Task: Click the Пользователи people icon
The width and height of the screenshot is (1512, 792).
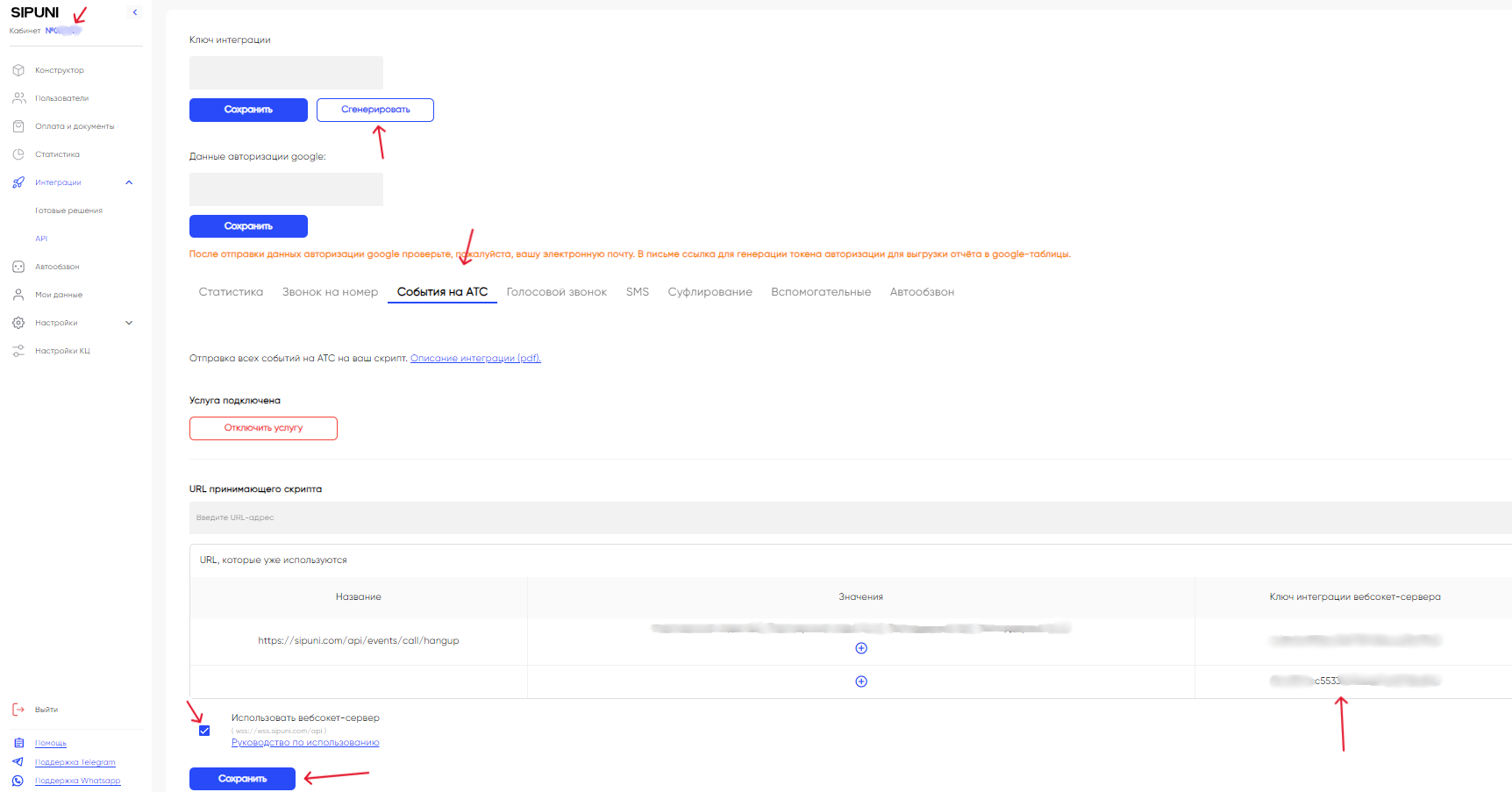Action: click(18, 98)
